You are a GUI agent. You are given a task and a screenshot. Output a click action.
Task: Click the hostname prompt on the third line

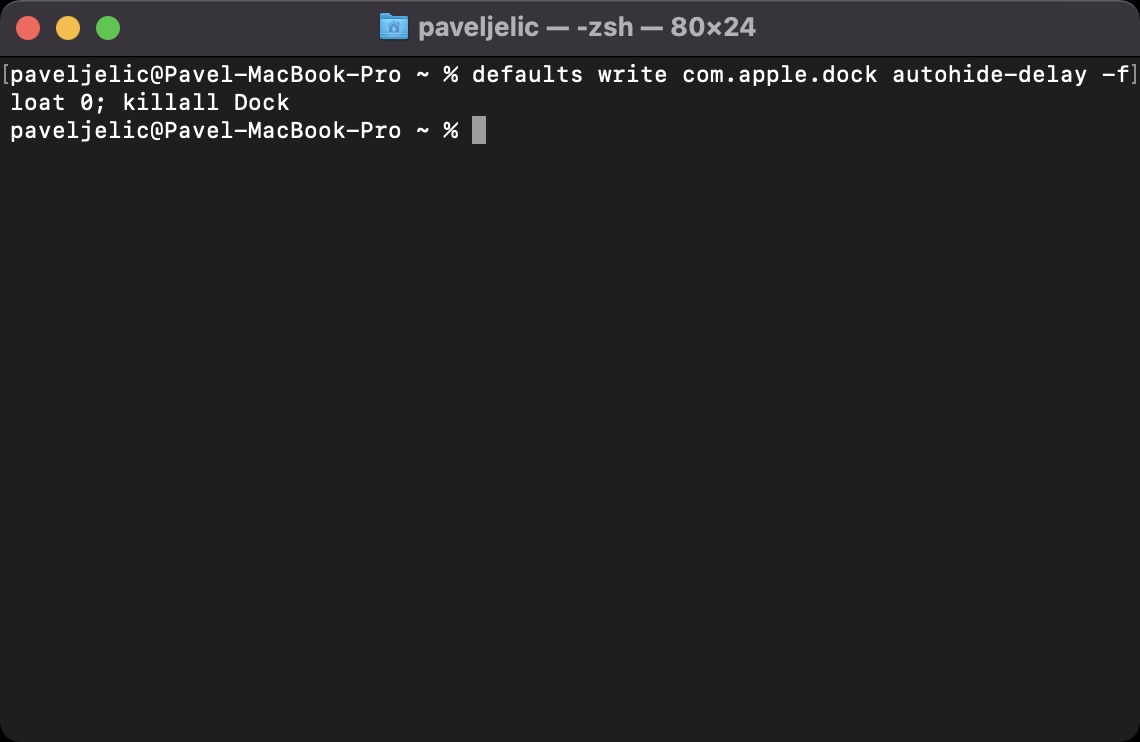(206, 131)
